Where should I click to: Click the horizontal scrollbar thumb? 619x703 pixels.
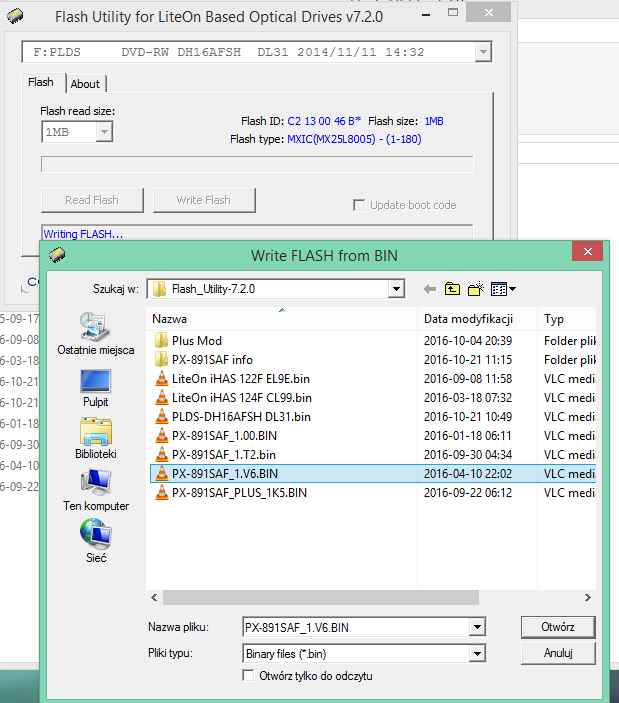[321, 598]
